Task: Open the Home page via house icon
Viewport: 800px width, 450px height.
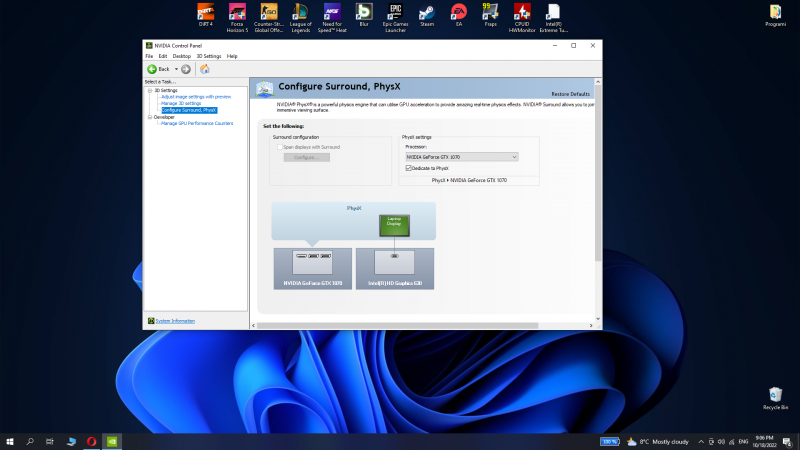Action: coord(205,69)
